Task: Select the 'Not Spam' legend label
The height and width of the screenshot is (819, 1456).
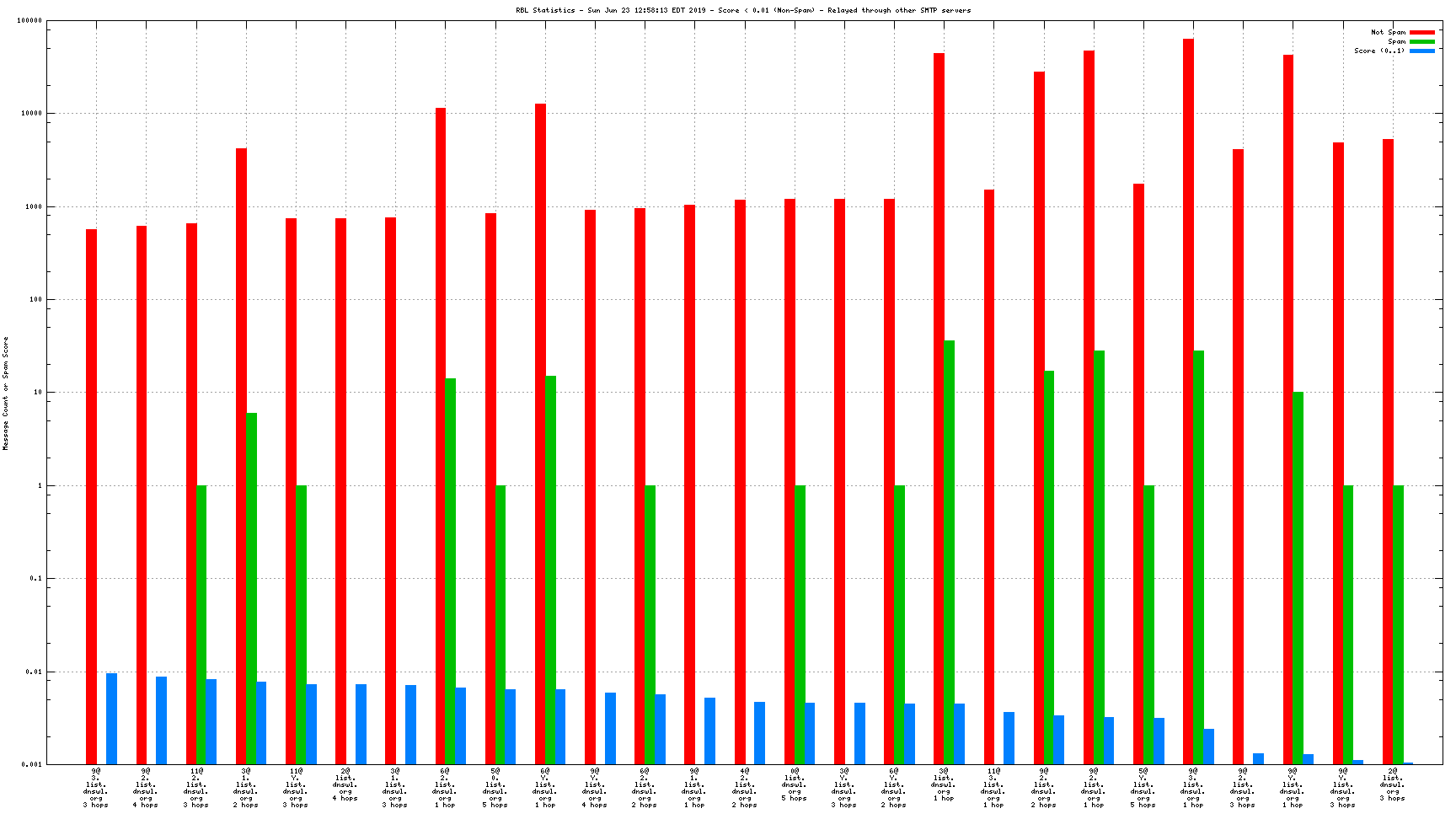Action: 1388,32
